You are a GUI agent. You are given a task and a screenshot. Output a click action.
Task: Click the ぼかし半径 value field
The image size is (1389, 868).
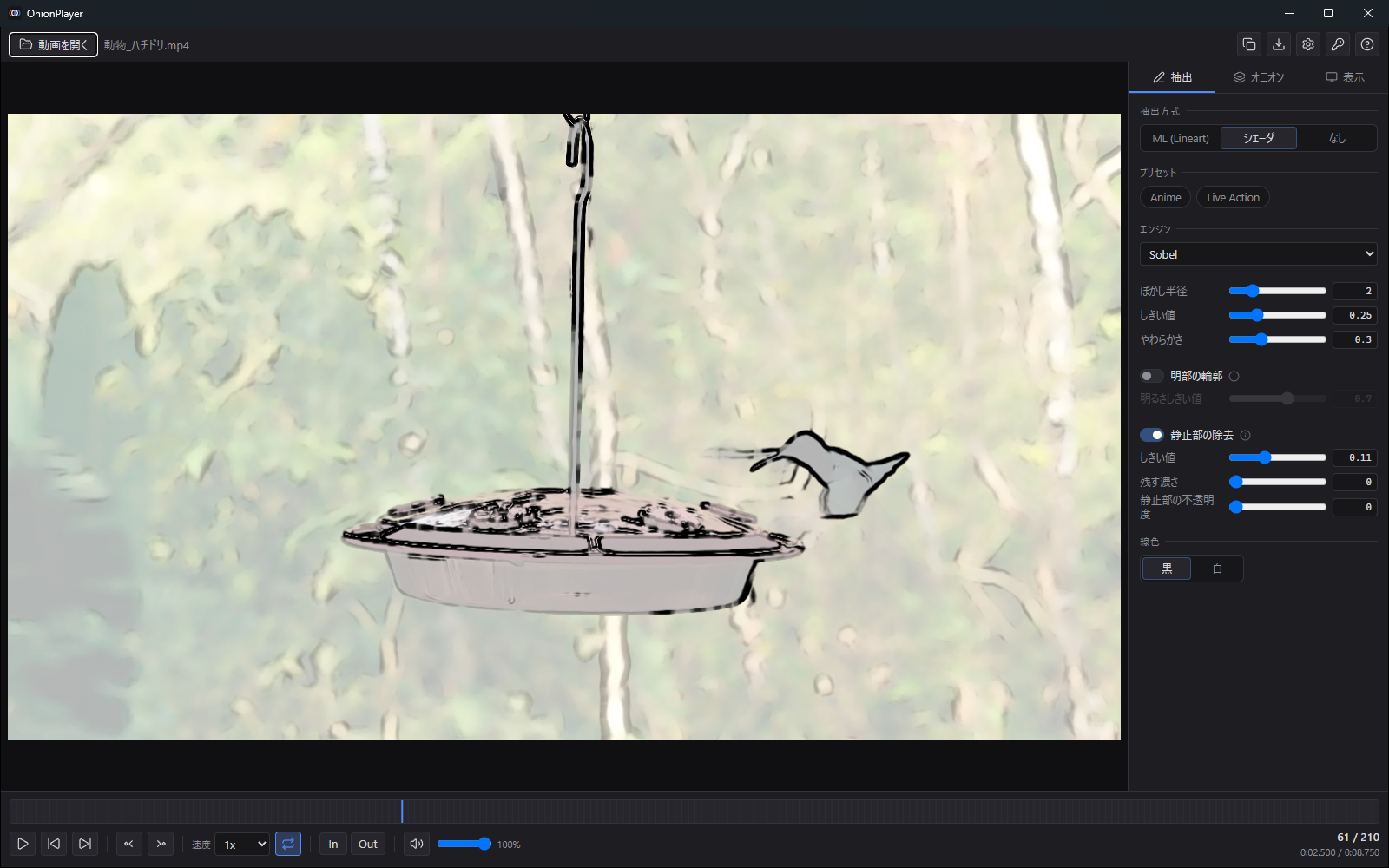[1355, 291]
